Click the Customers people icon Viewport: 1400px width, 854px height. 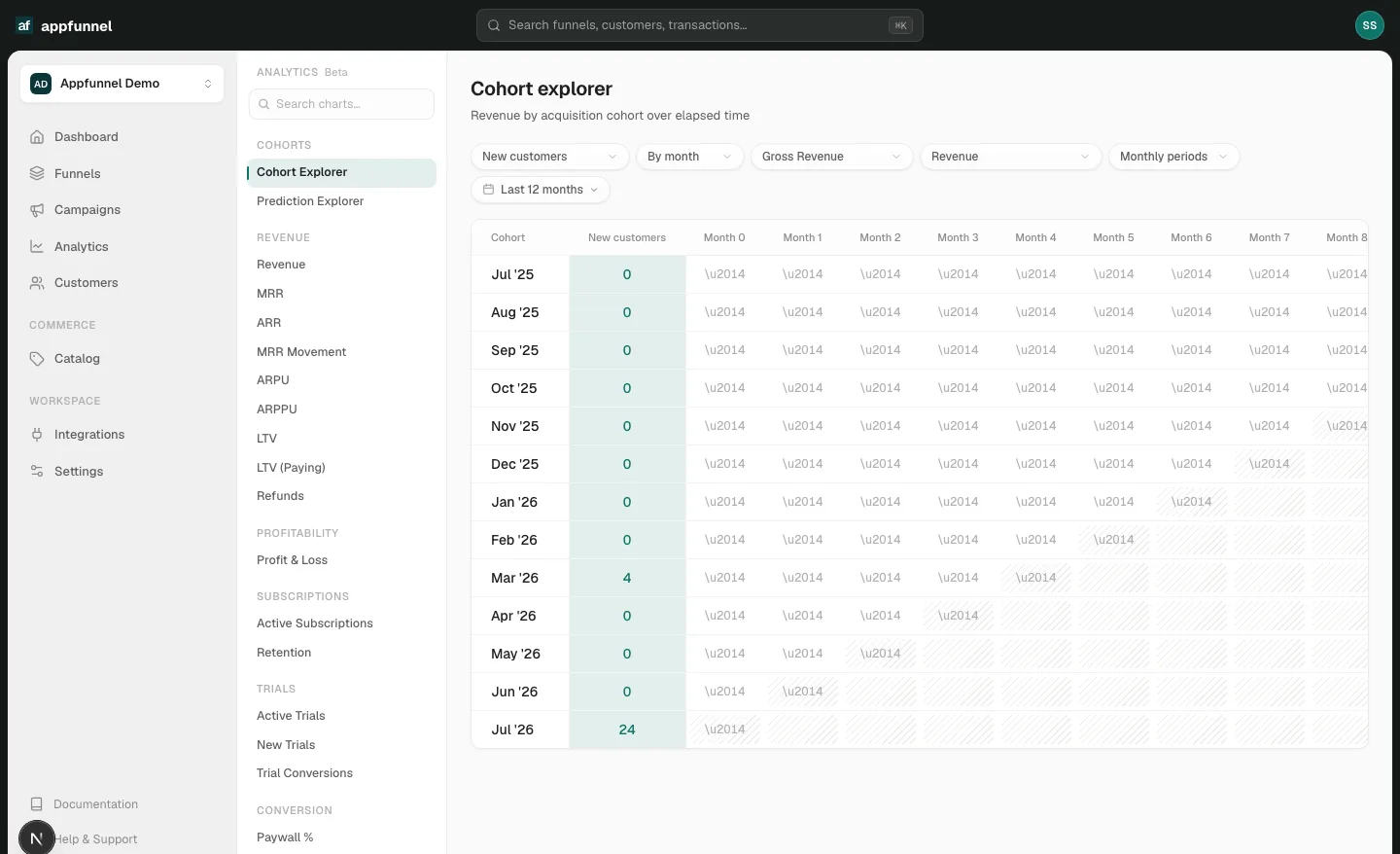[37, 283]
